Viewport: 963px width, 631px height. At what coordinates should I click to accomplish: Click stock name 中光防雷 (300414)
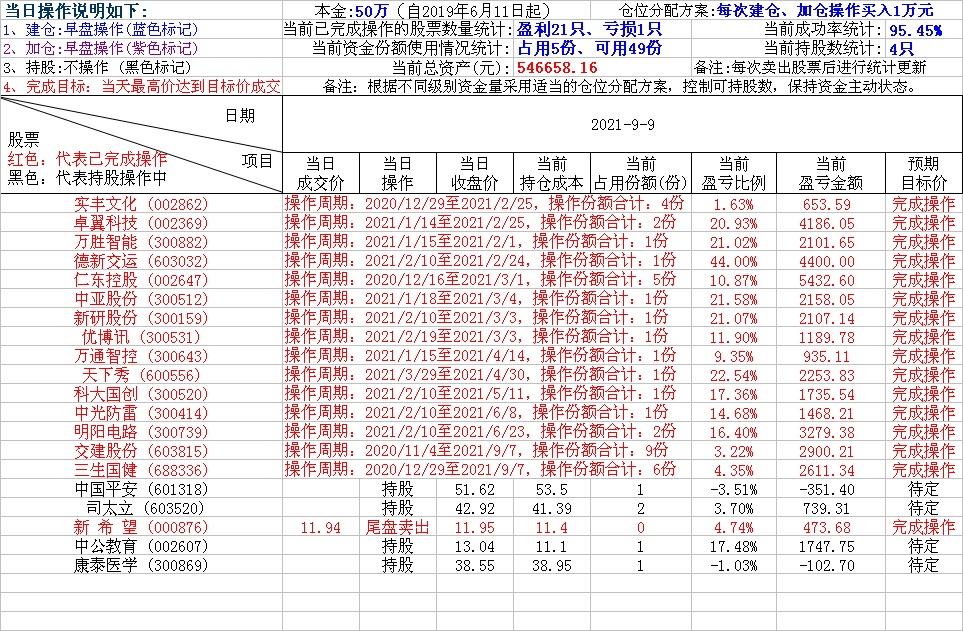tap(141, 413)
